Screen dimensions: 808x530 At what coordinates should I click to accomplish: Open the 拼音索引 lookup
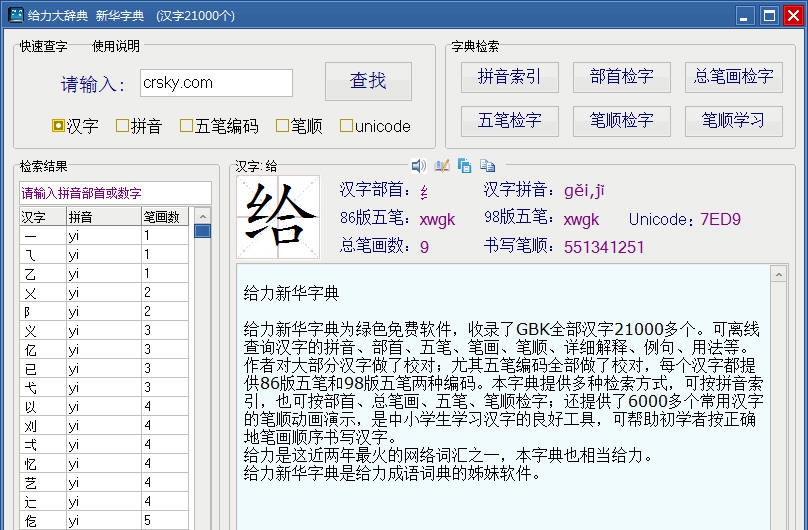tap(509, 77)
